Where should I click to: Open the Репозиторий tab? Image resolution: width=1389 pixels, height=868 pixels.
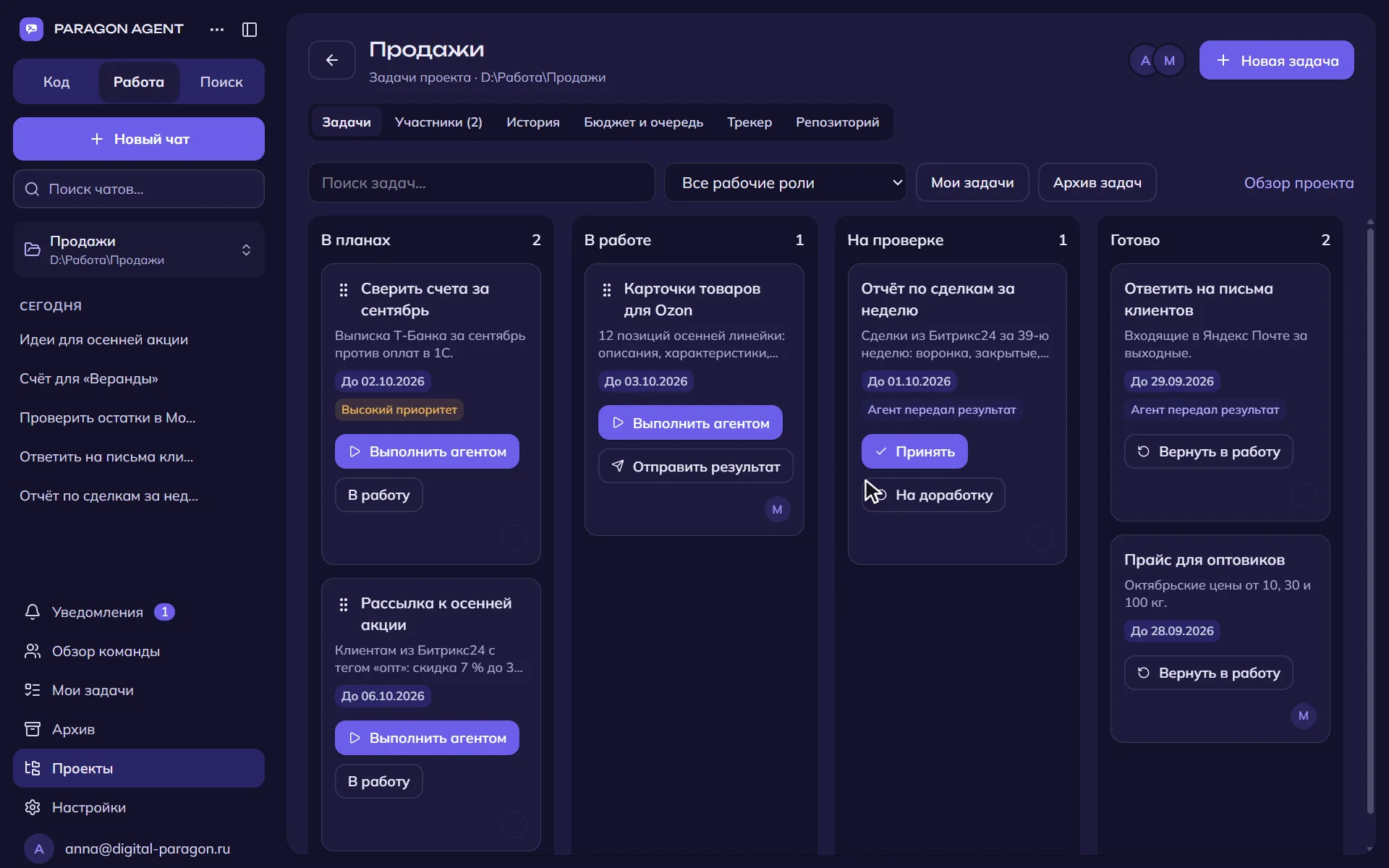click(838, 122)
